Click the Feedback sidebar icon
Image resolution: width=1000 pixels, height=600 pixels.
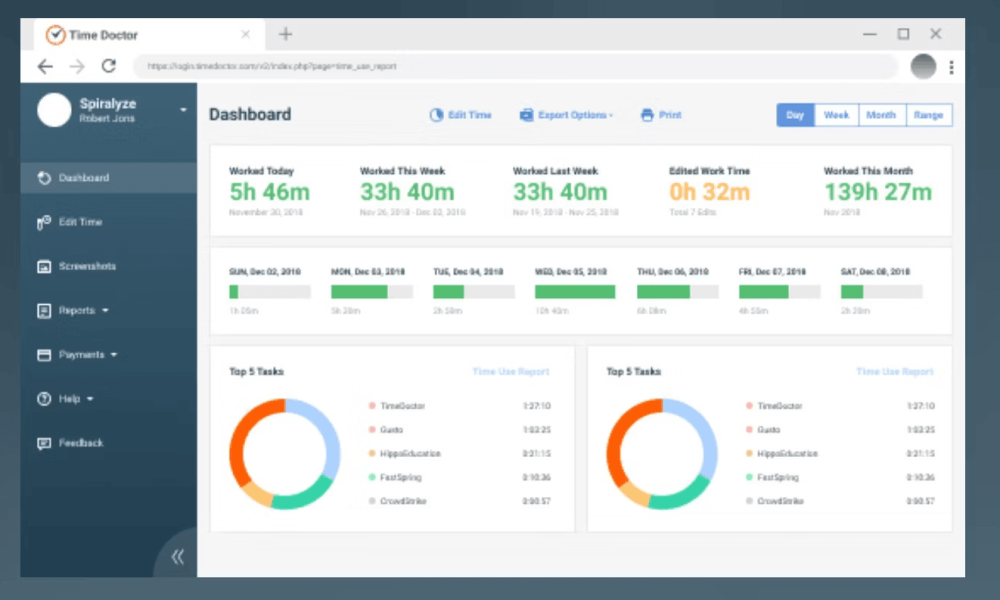tap(44, 443)
